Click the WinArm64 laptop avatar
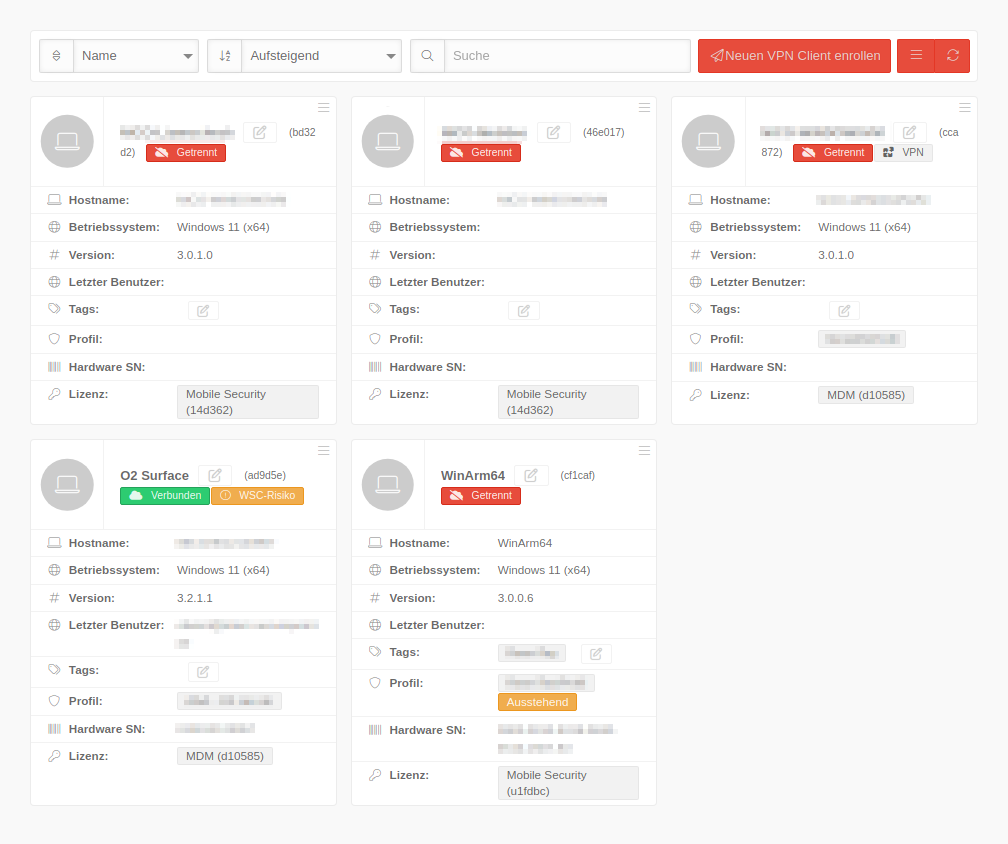 pyautogui.click(x=388, y=485)
